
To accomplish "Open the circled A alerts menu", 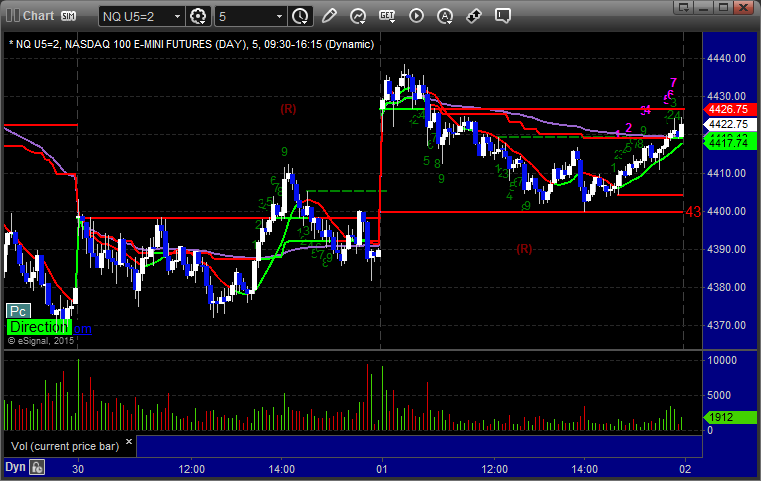I will 445,16.
